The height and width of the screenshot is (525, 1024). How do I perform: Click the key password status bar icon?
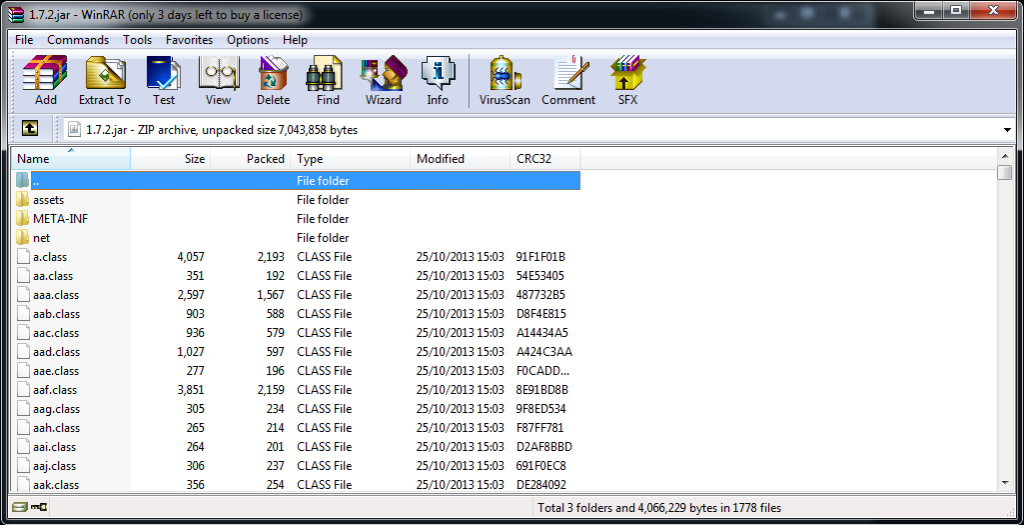pyautogui.click(x=39, y=507)
